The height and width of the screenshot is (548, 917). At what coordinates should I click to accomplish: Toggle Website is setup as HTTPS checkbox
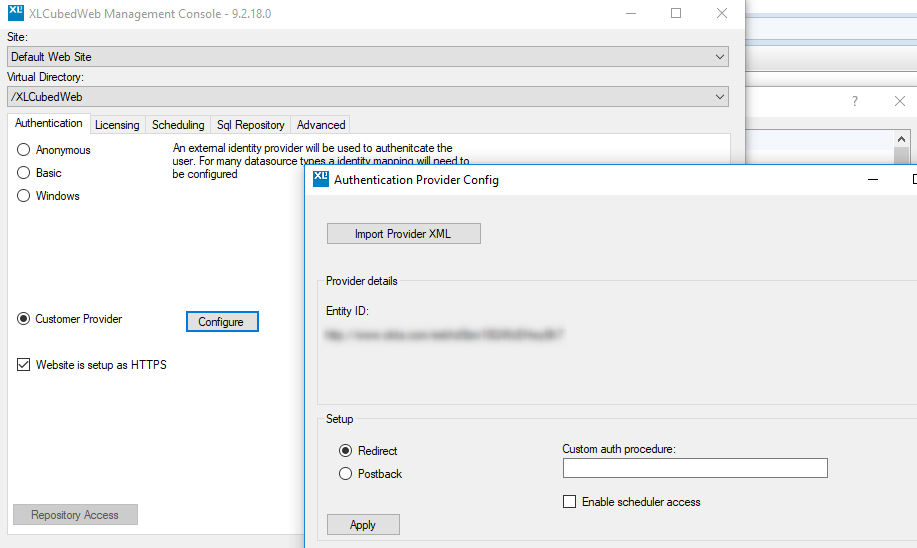tap(24, 365)
